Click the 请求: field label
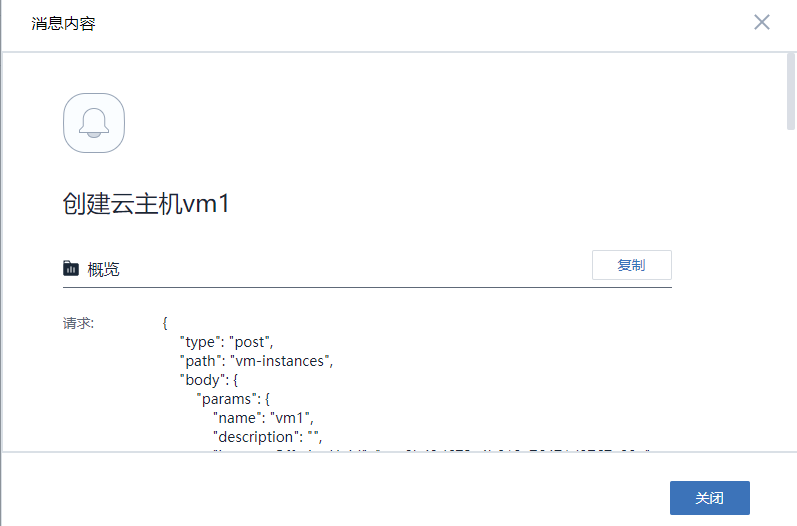Image resolution: width=797 pixels, height=526 pixels. click(x=78, y=323)
